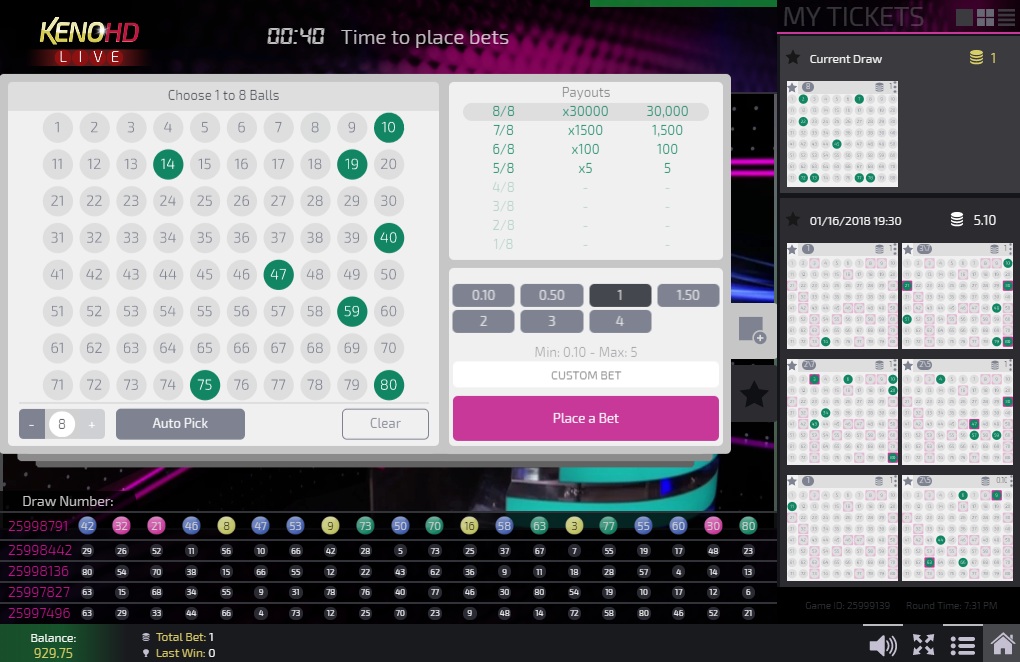Switch My Tickets to single-tile view
Image resolution: width=1020 pixels, height=662 pixels.
click(x=964, y=17)
